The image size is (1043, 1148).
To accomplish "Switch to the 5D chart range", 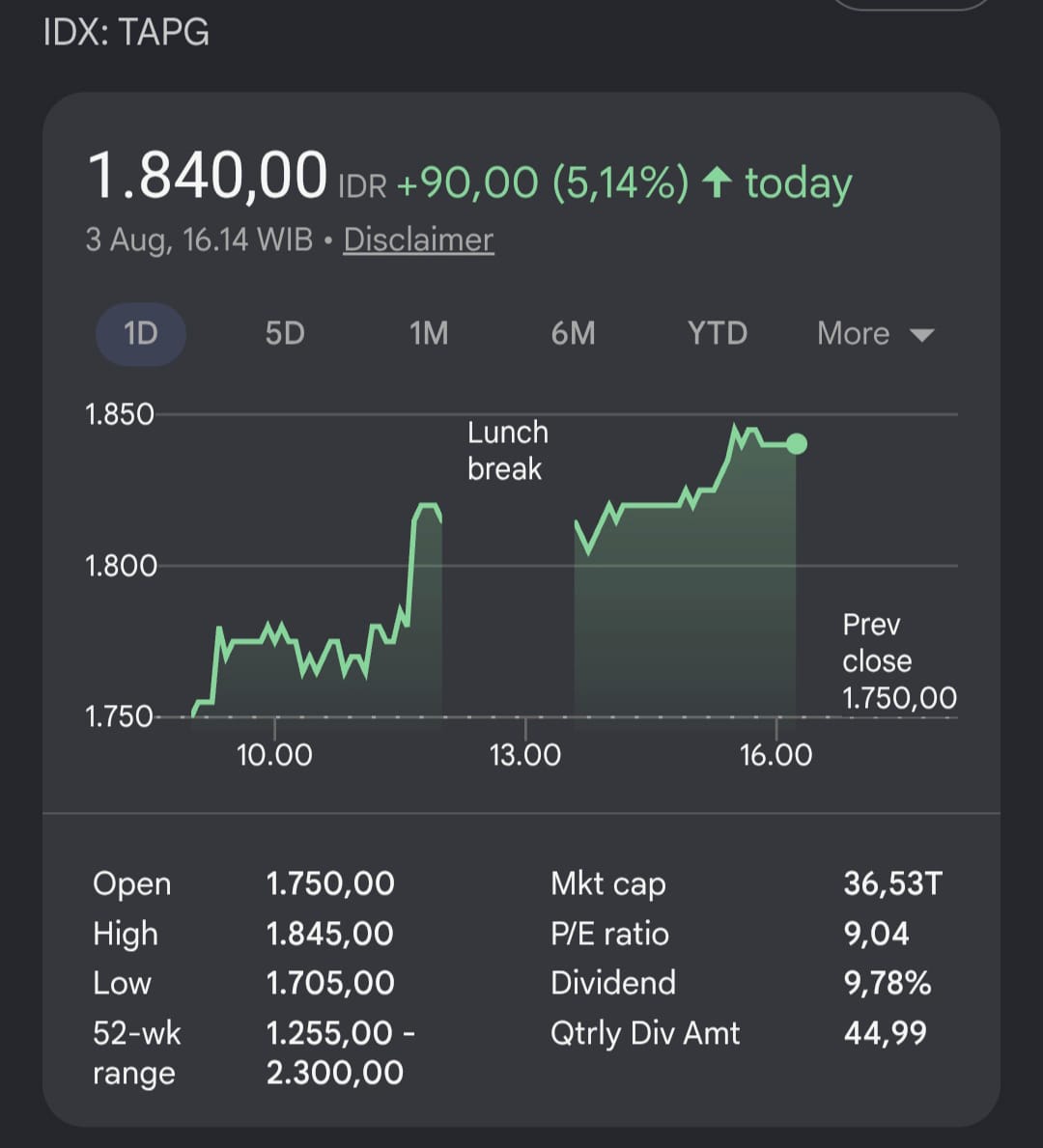I will tap(285, 334).
